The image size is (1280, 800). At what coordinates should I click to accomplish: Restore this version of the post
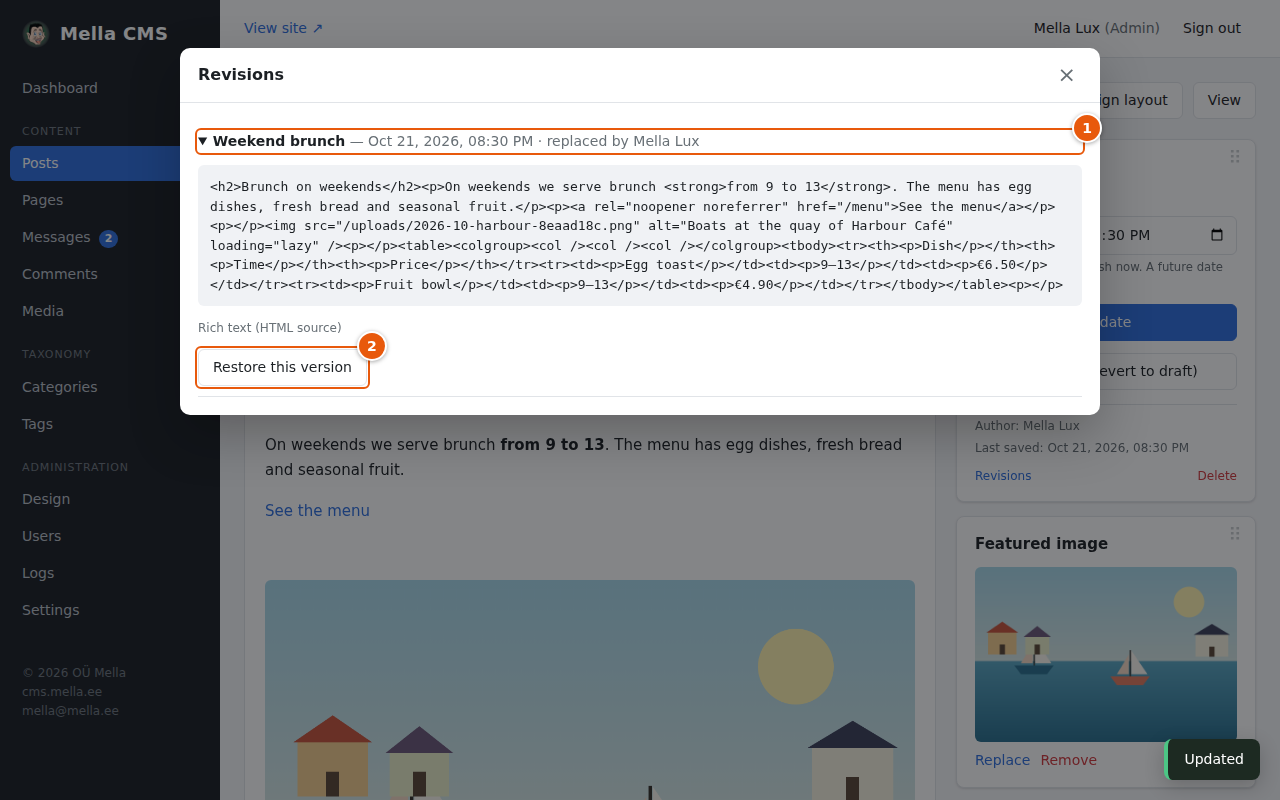pyautogui.click(x=282, y=367)
